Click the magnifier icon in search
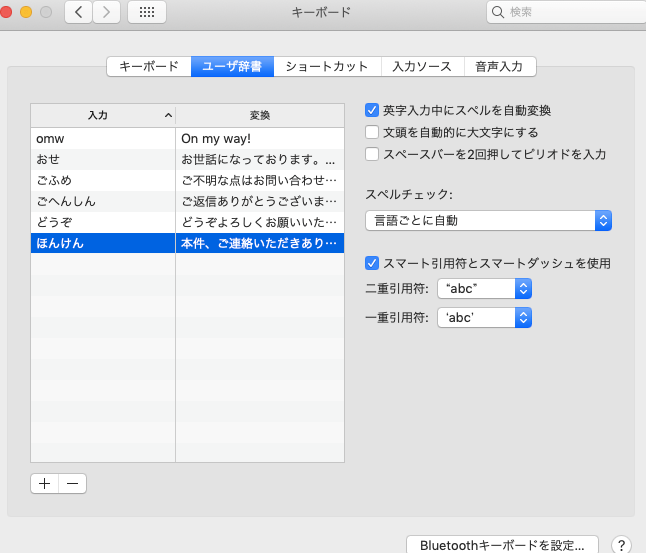This screenshot has height=553, width=646. [498, 12]
